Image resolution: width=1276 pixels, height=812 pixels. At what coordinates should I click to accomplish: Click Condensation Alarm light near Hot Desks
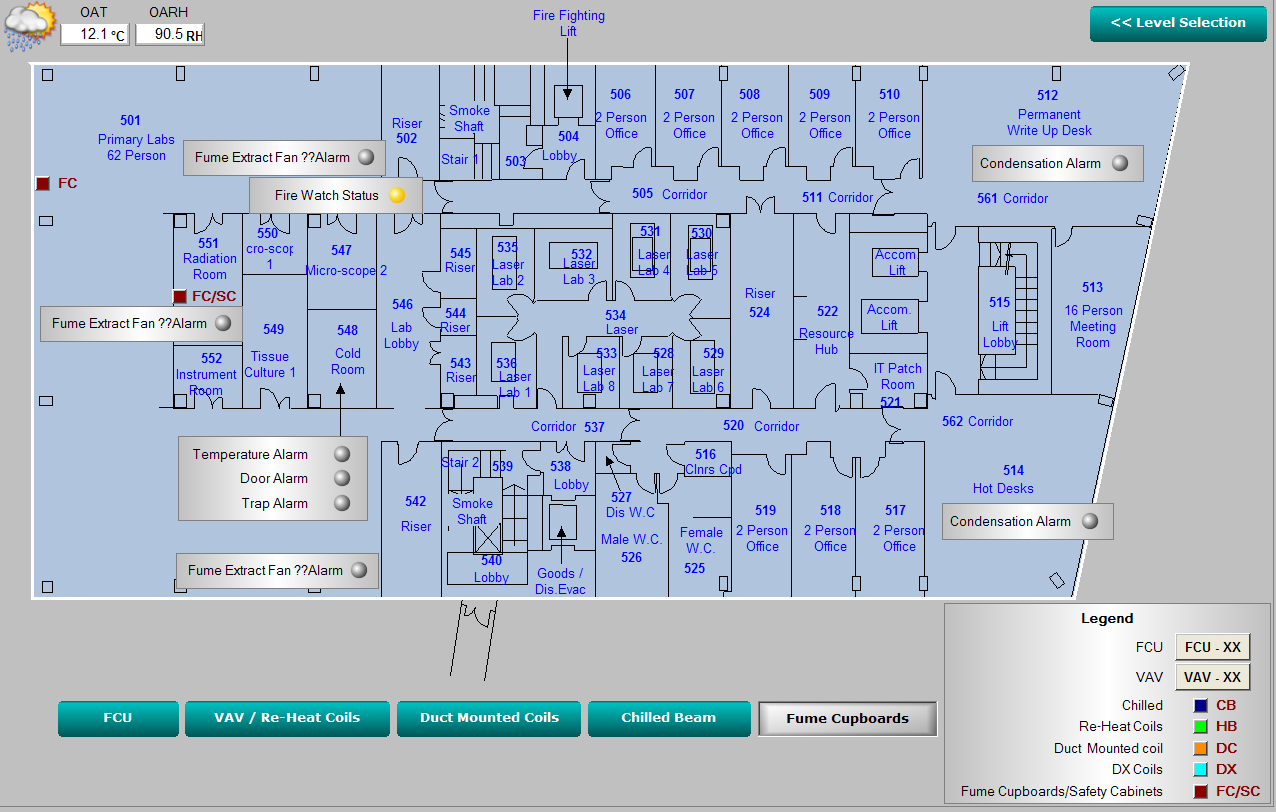[x=1090, y=521]
